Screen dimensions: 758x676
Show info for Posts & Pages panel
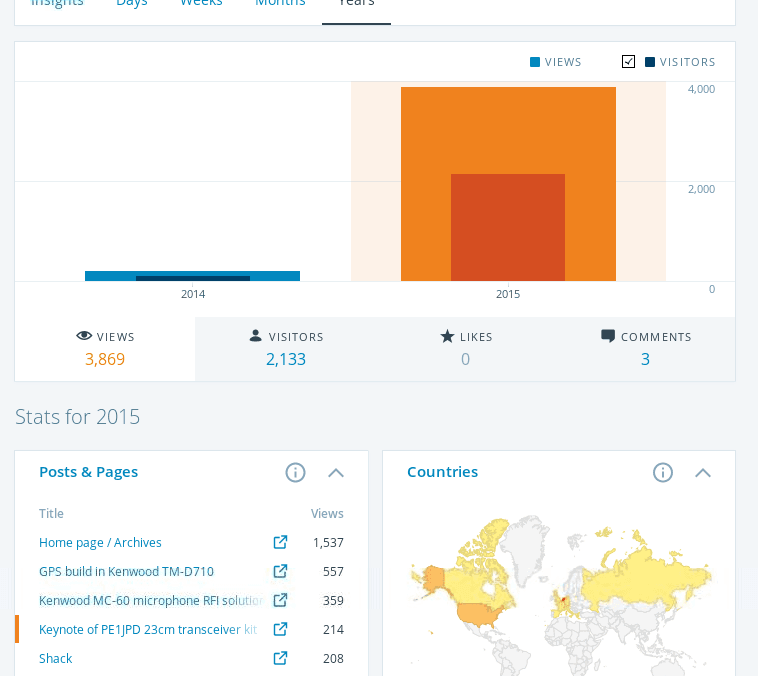[x=295, y=472]
